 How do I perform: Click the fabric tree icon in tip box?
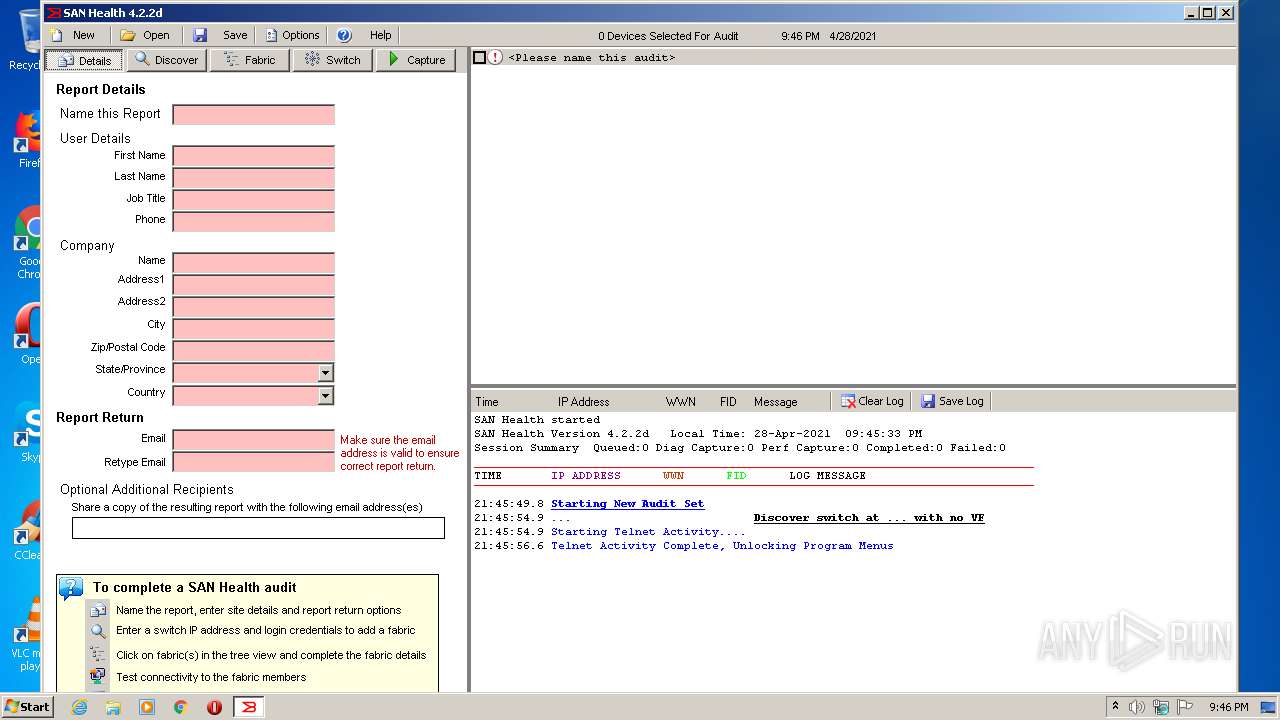[98, 655]
